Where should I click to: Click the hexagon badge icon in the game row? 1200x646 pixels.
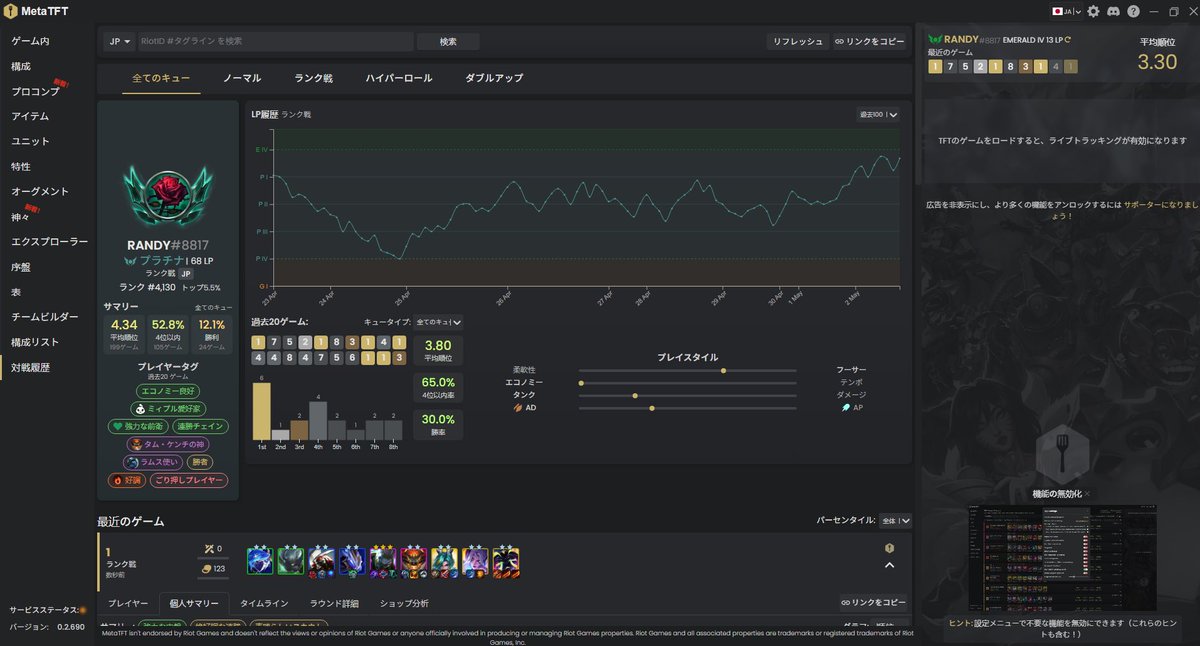(889, 548)
